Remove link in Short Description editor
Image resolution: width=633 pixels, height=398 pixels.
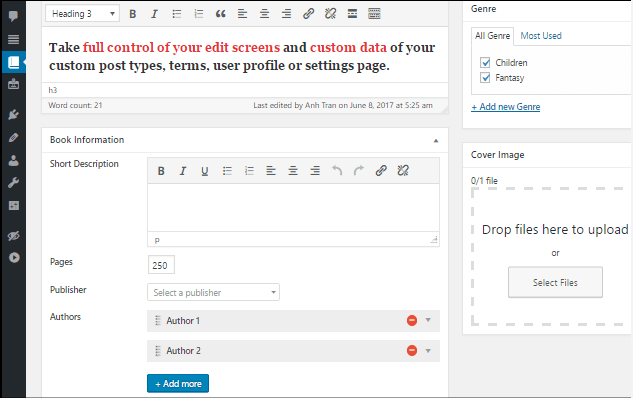tap(403, 171)
